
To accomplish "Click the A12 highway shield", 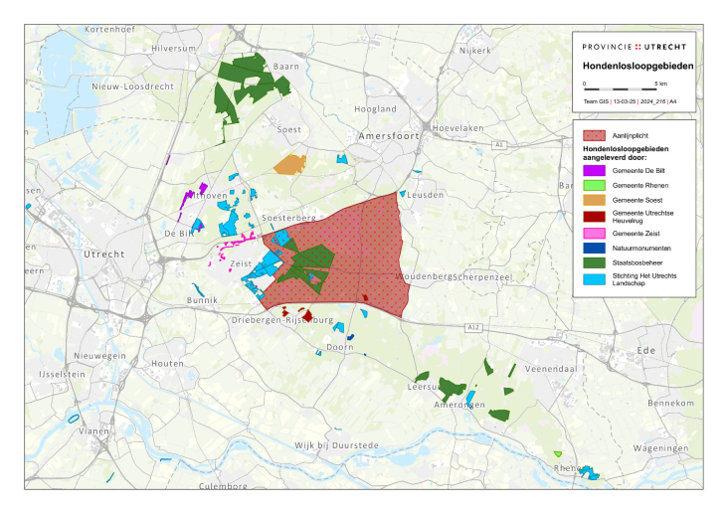I will pyautogui.click(x=473, y=328).
